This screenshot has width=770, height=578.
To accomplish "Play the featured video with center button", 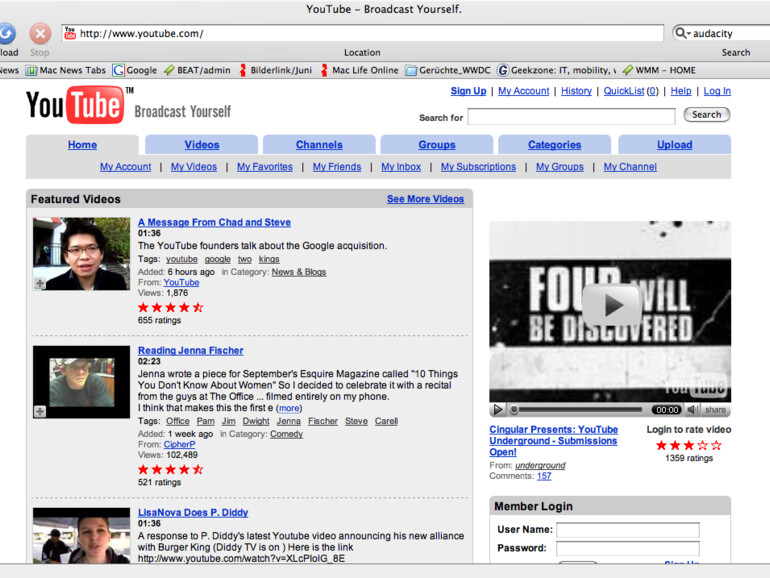I will pos(611,305).
